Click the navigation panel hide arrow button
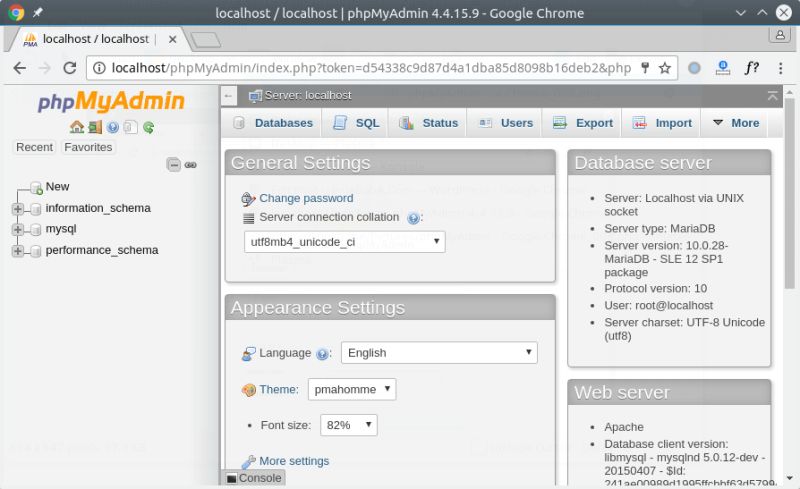Screen dimensions: 800x489 coord(229,95)
